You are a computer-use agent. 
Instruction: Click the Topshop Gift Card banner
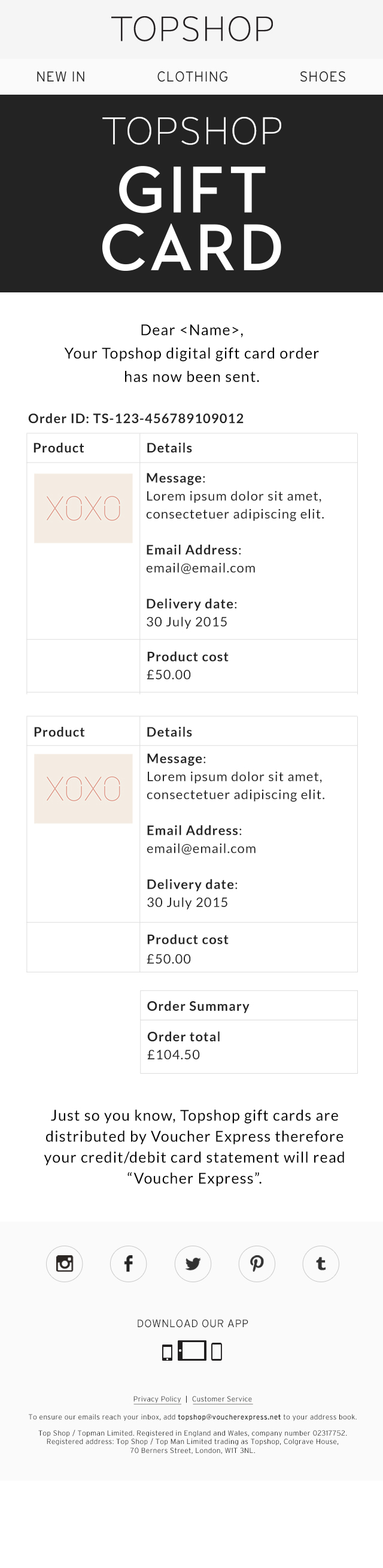pyautogui.click(x=191, y=194)
